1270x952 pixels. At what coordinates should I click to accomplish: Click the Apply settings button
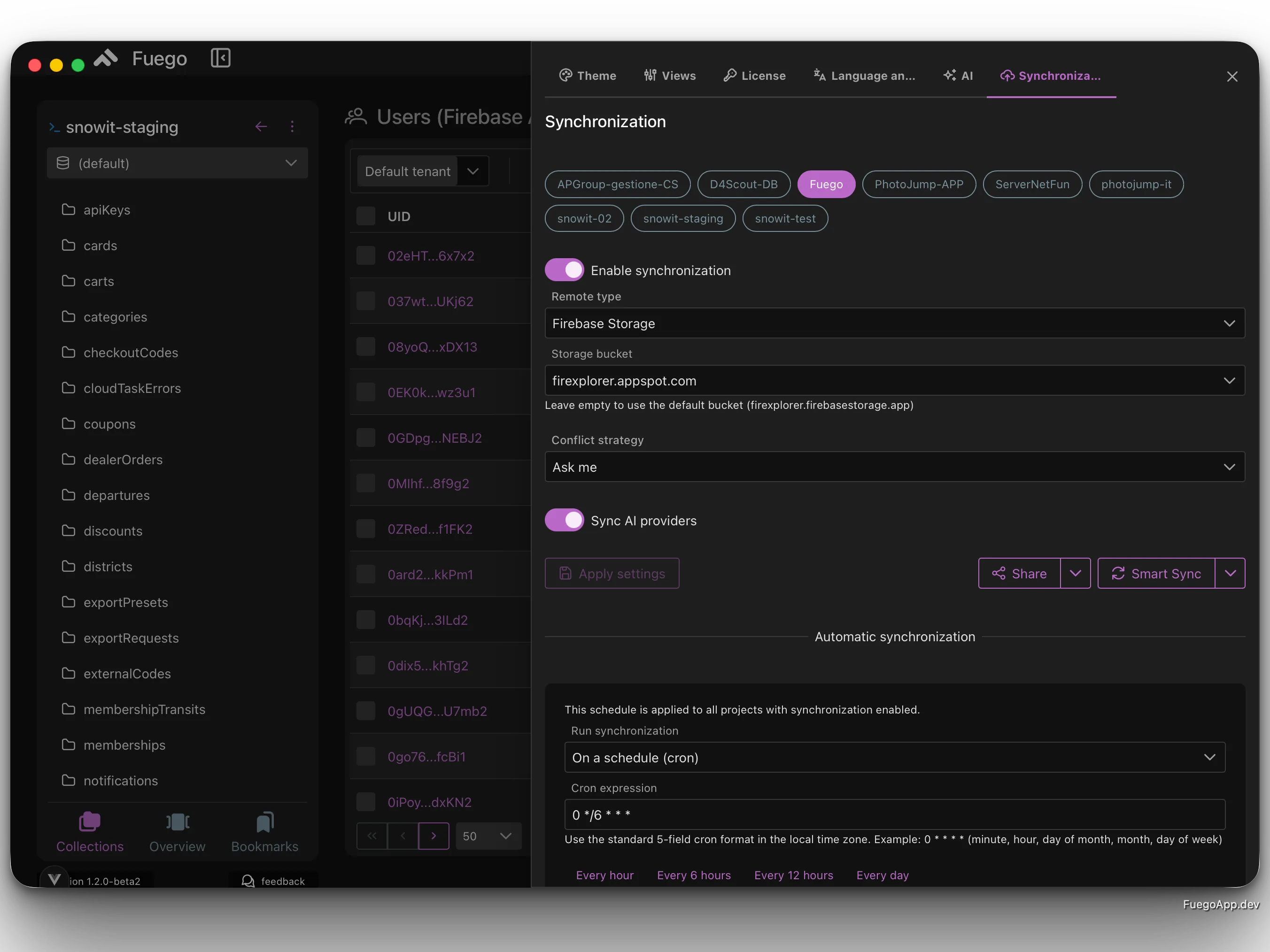612,573
